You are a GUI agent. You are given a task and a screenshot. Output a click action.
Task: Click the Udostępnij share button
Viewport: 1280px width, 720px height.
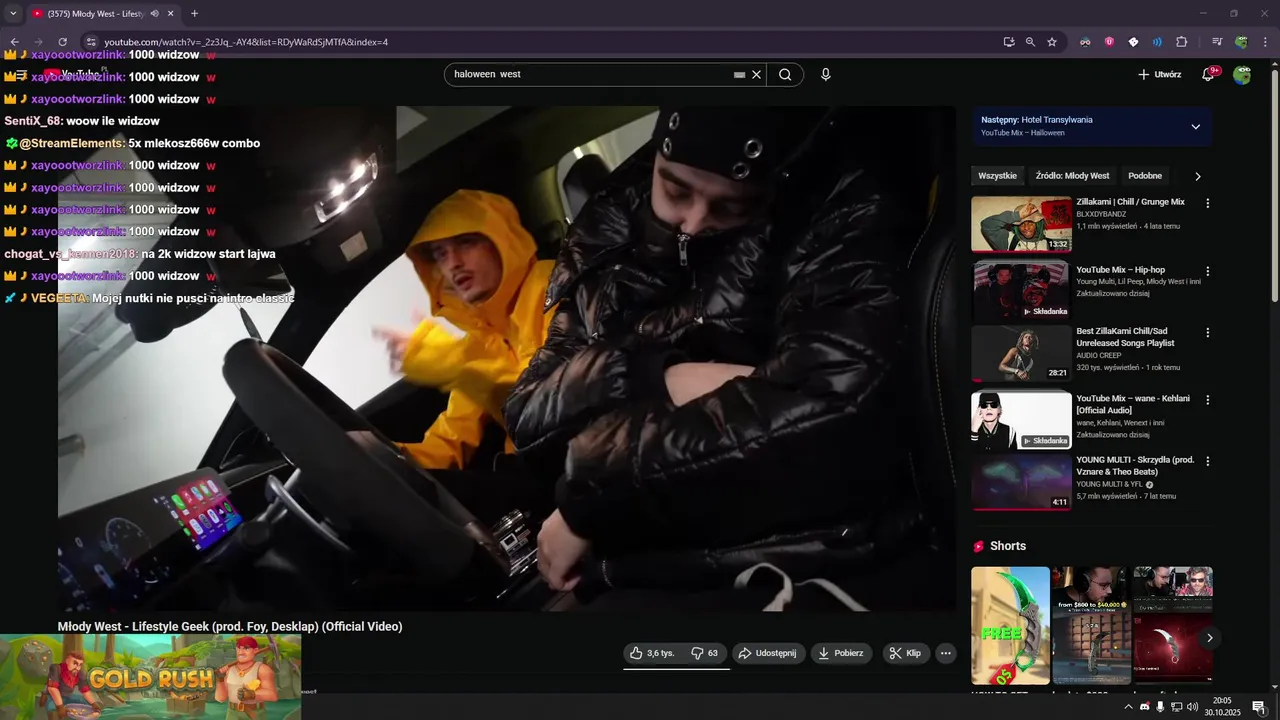click(x=768, y=653)
